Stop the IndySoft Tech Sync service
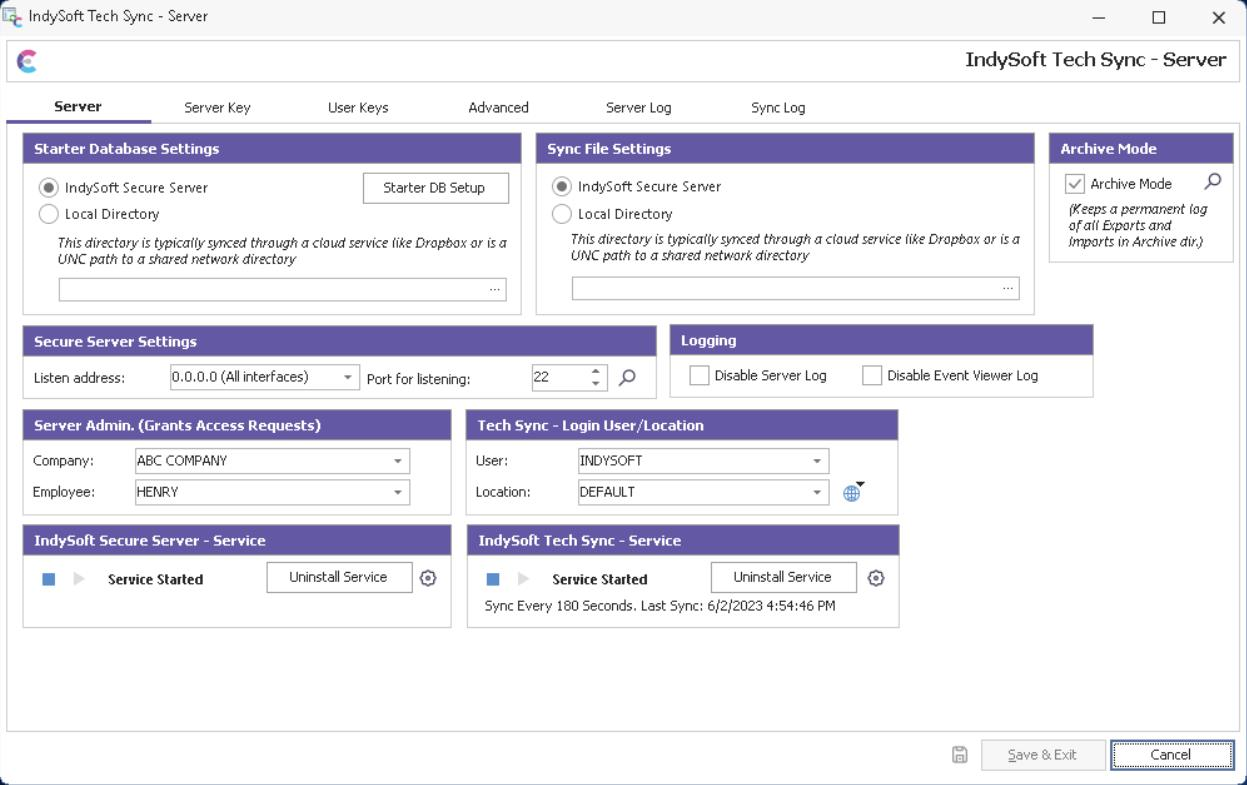The height and width of the screenshot is (785, 1247). pos(492,579)
